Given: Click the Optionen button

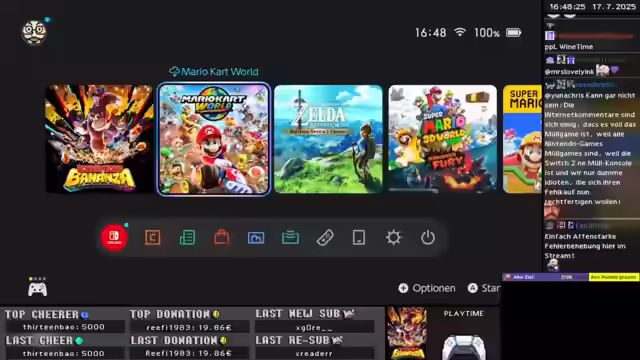Looking at the screenshot, I should click(x=427, y=288).
